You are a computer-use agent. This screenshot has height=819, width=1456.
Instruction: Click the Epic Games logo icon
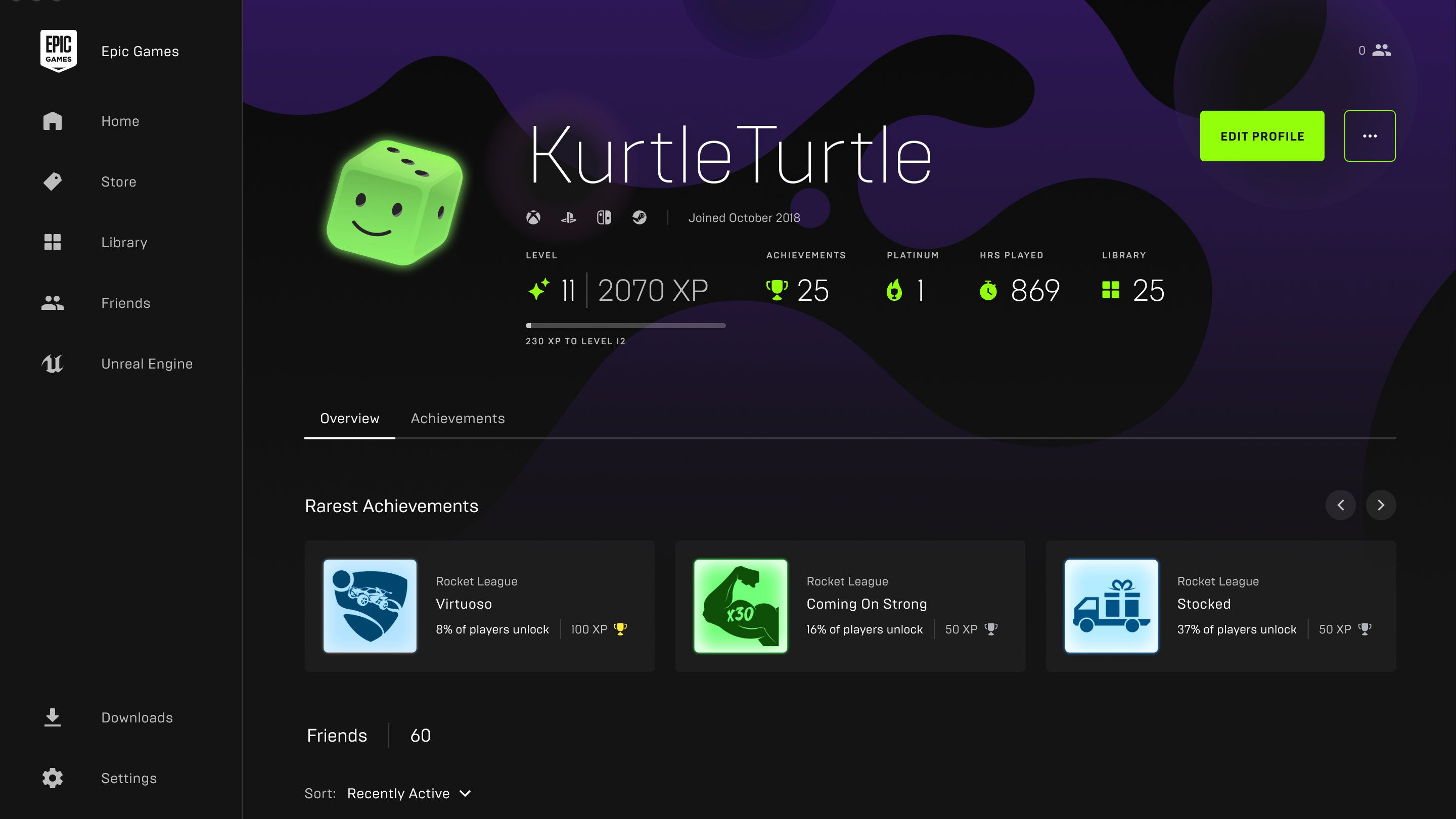tap(58, 51)
